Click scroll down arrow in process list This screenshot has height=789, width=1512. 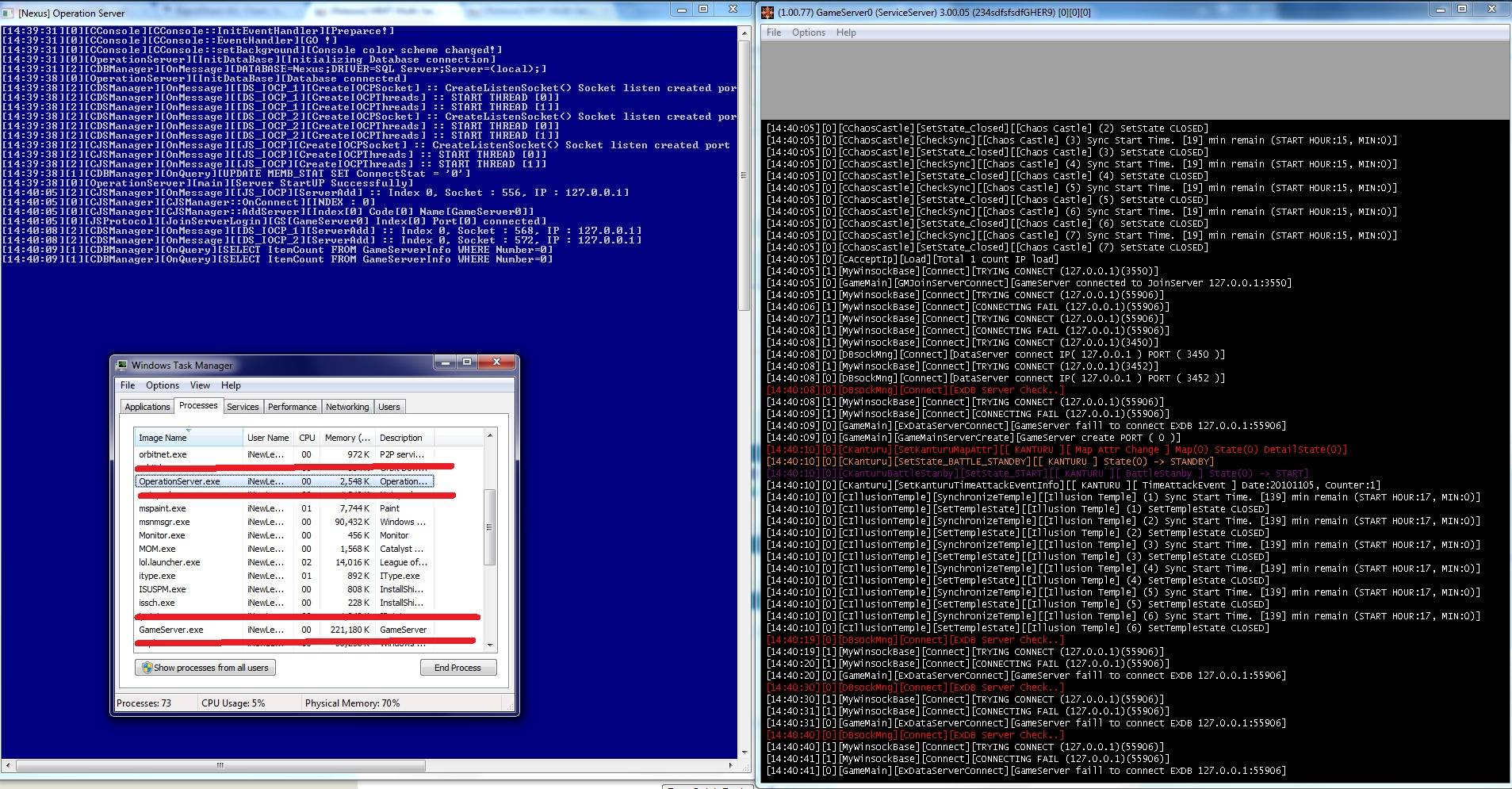point(490,645)
